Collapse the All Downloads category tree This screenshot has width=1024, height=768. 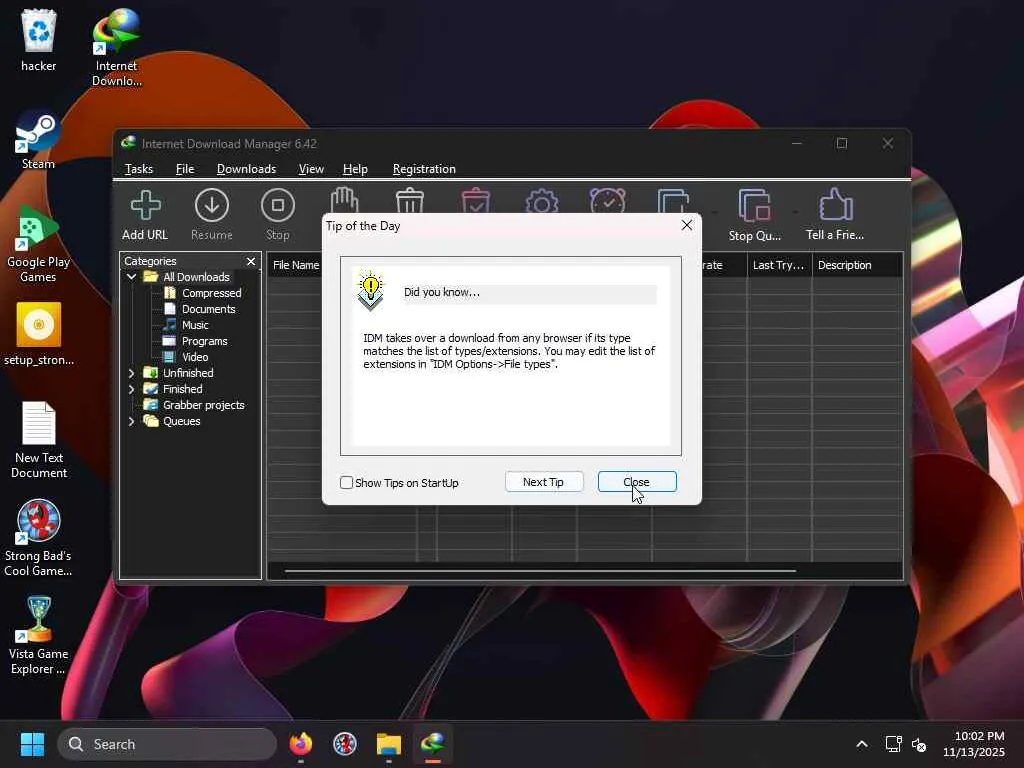(131, 277)
